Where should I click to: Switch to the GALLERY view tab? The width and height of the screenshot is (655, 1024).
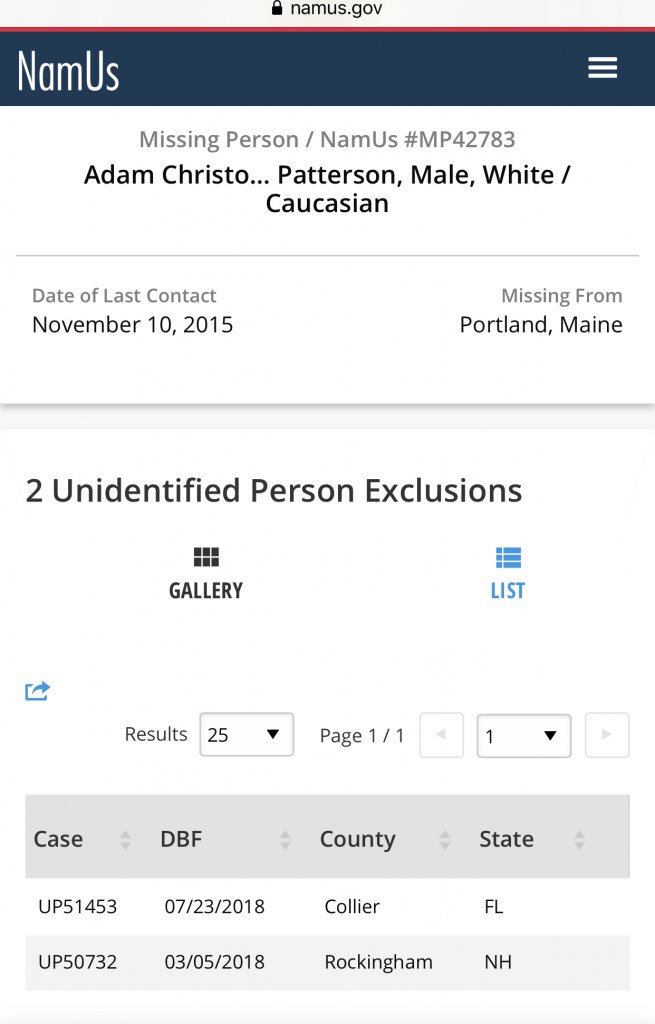pyautogui.click(x=206, y=590)
